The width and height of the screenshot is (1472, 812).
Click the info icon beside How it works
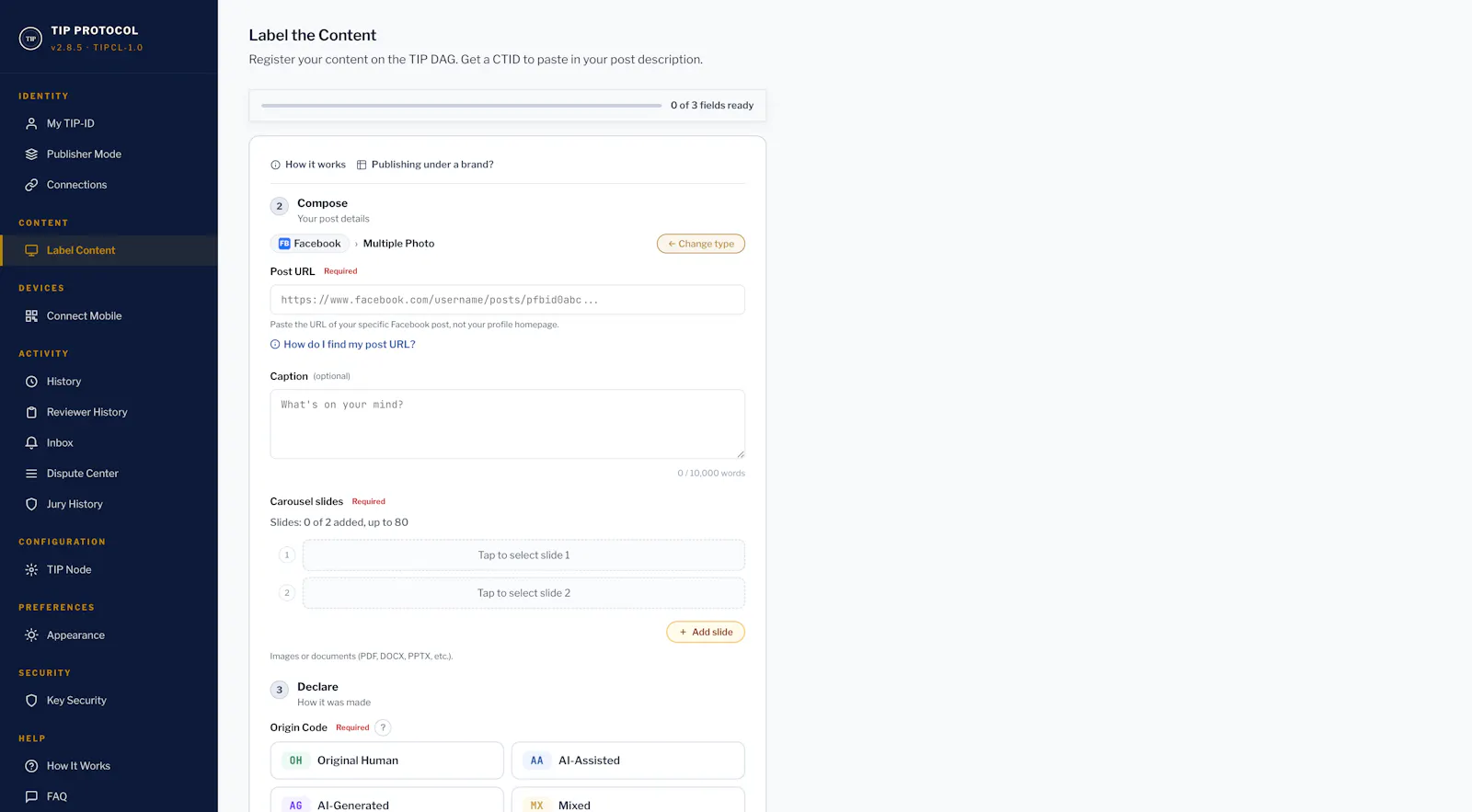point(275,166)
